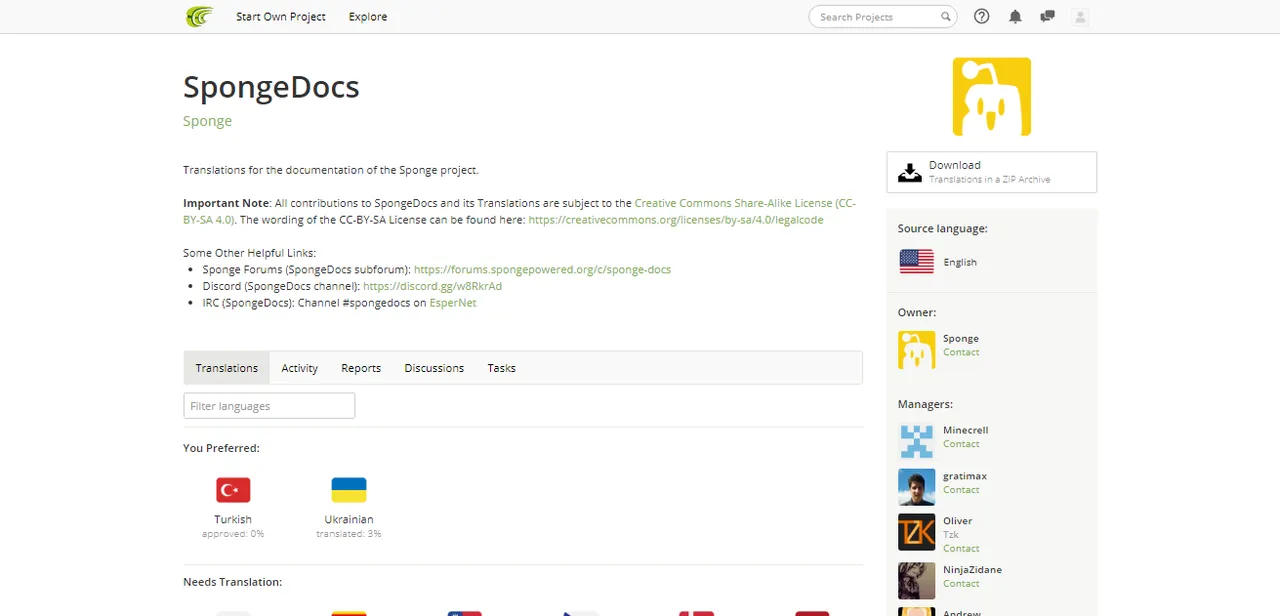Open the help question mark icon
The height and width of the screenshot is (616, 1280).
pyautogui.click(x=982, y=16)
